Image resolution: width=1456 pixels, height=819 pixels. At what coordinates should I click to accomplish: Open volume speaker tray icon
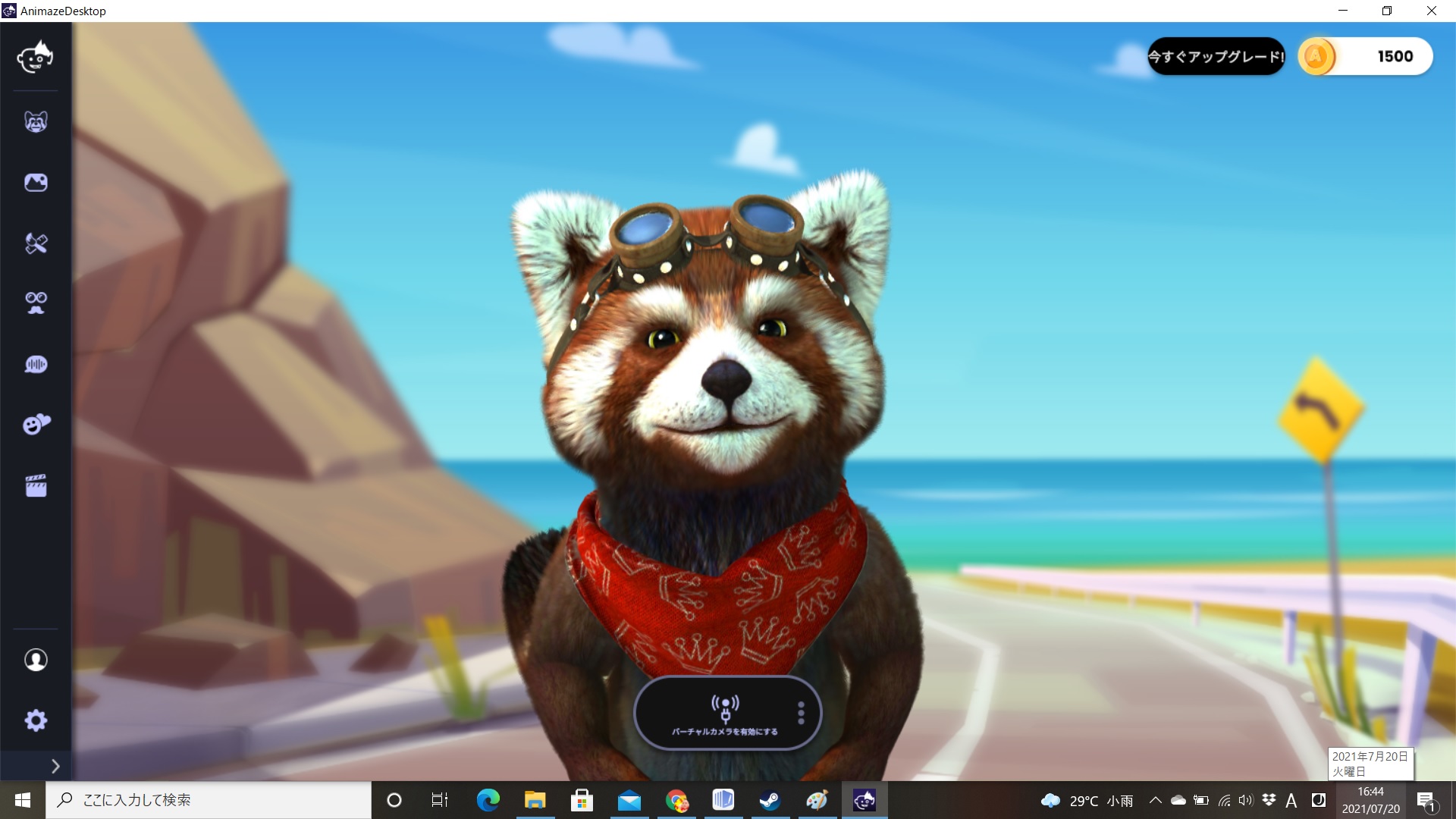tap(1246, 800)
